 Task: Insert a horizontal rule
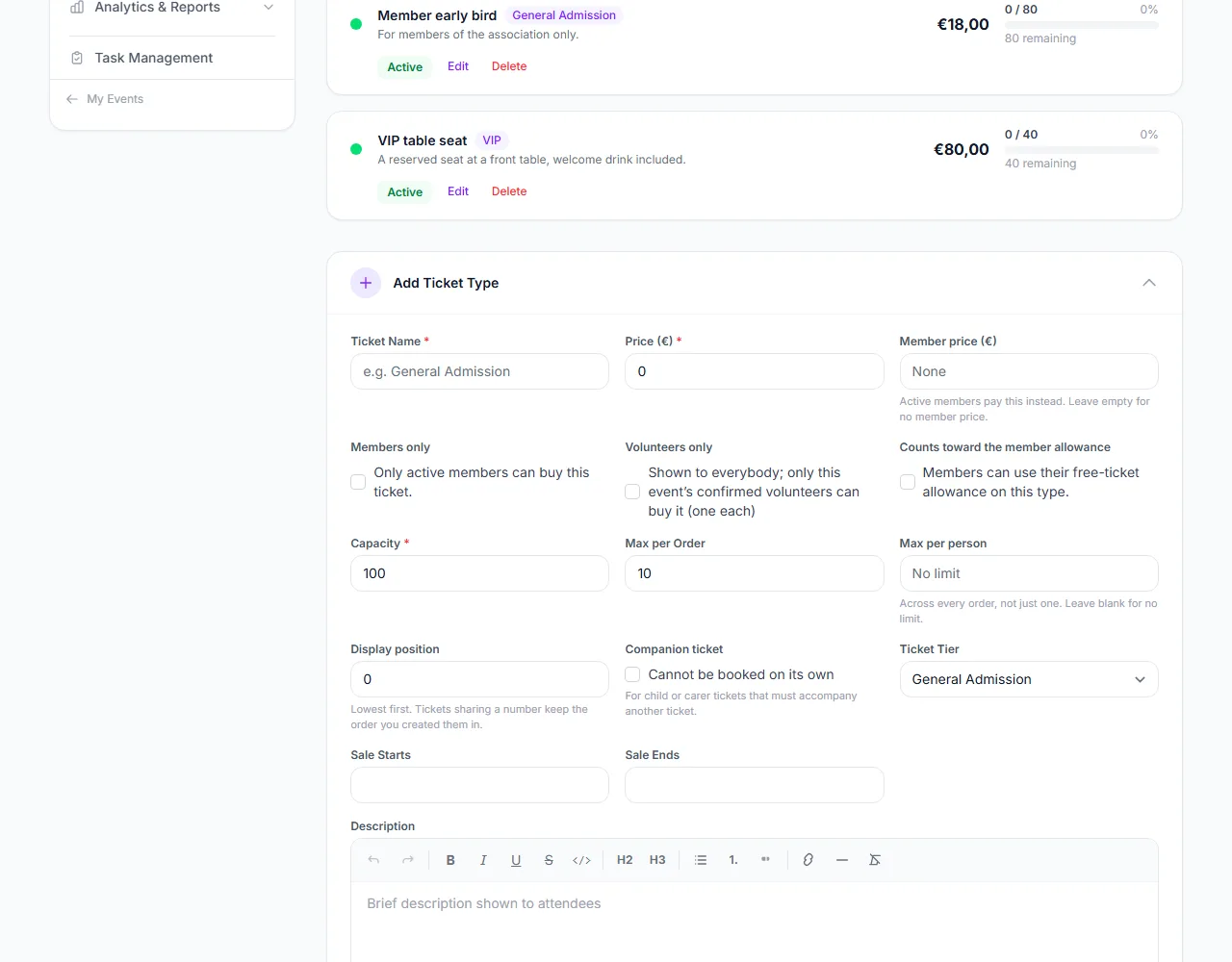click(x=842, y=860)
